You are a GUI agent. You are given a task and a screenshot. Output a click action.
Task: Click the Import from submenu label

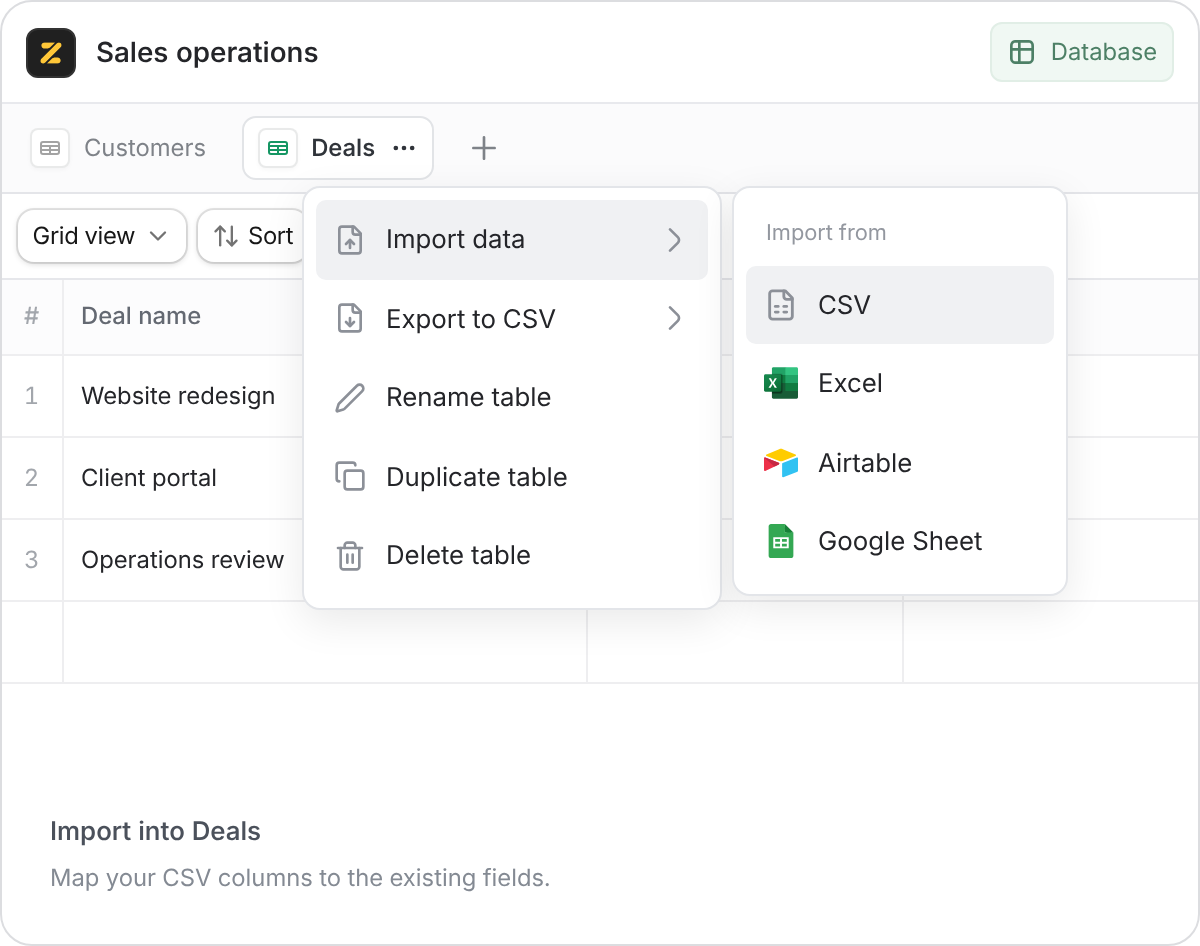pyautogui.click(x=826, y=233)
